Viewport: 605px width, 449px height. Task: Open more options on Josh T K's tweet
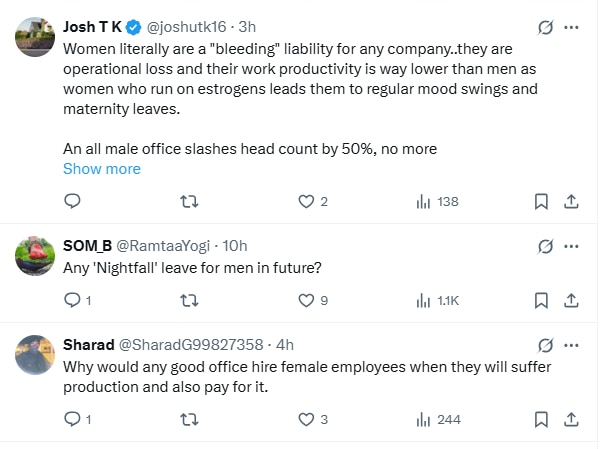pos(572,27)
